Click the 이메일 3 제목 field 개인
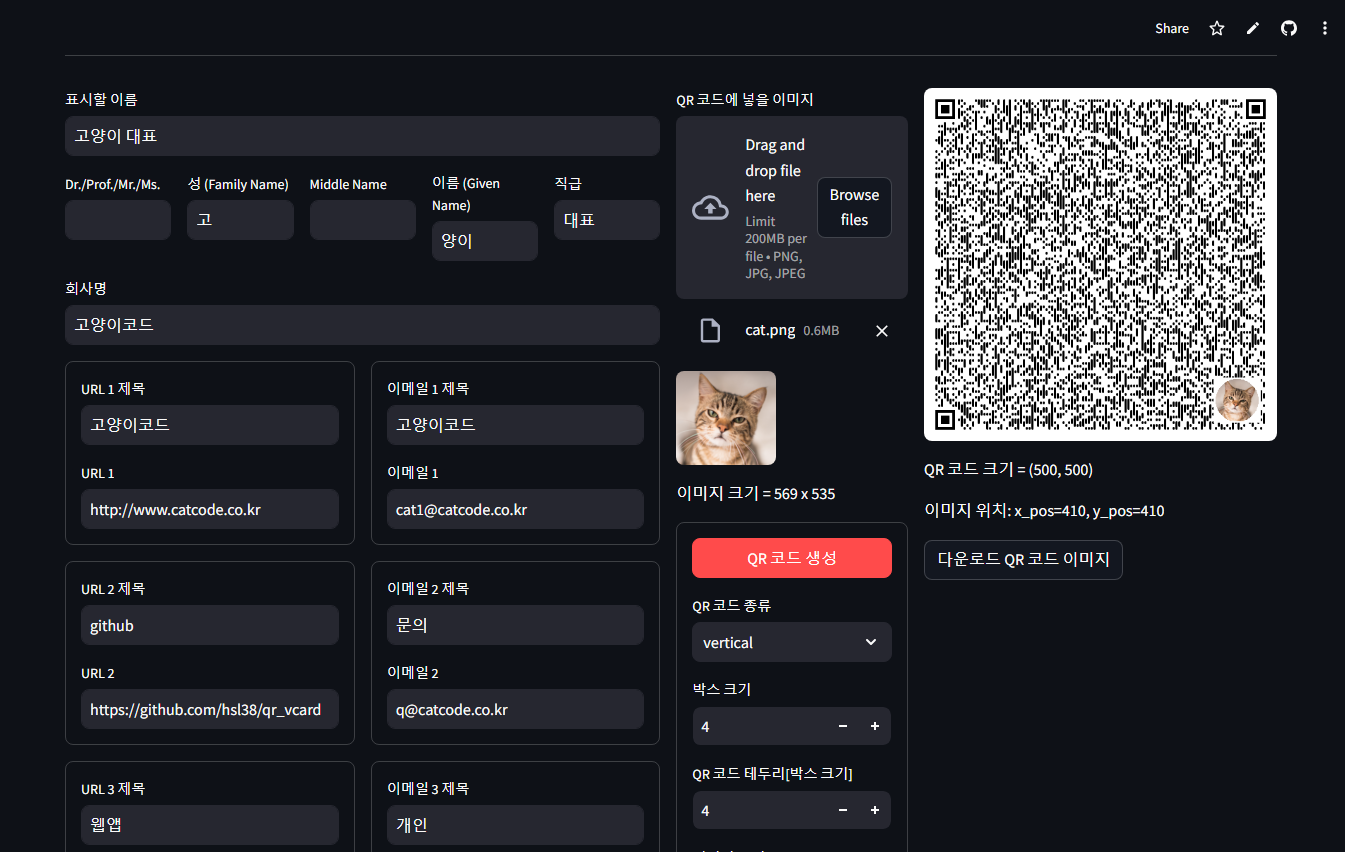Image resolution: width=1345 pixels, height=852 pixels. [515, 825]
